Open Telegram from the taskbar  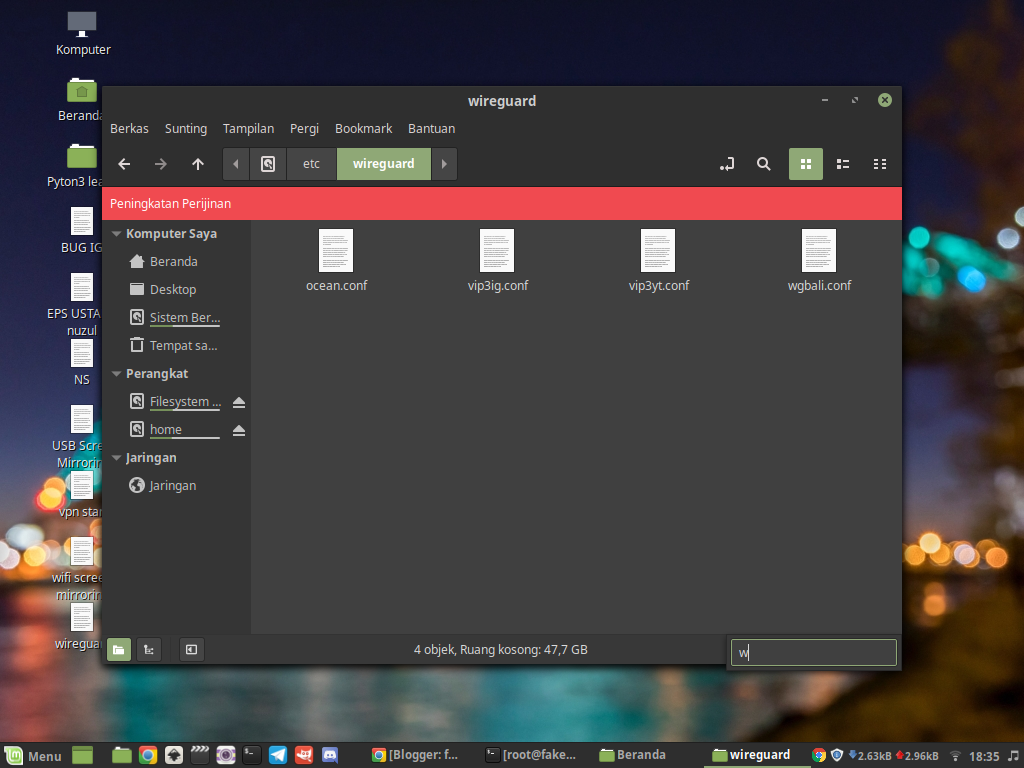click(x=278, y=755)
